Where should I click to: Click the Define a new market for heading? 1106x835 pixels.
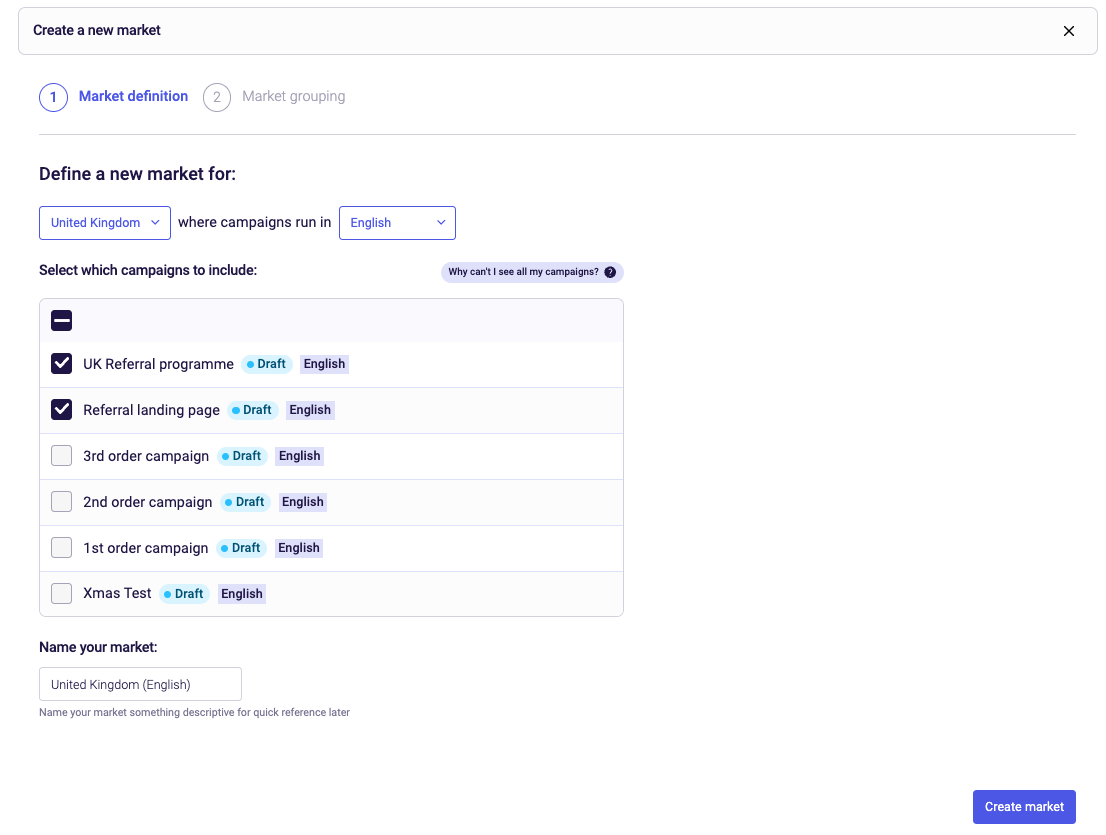pos(138,174)
